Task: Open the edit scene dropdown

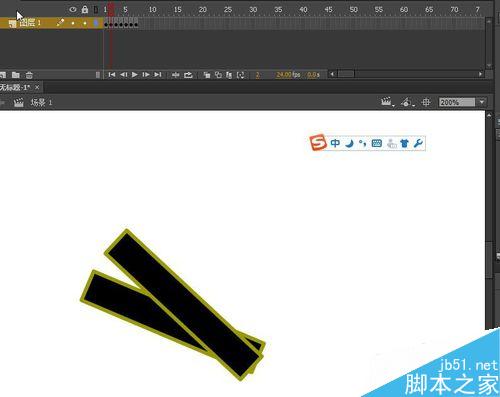Action: click(x=387, y=102)
